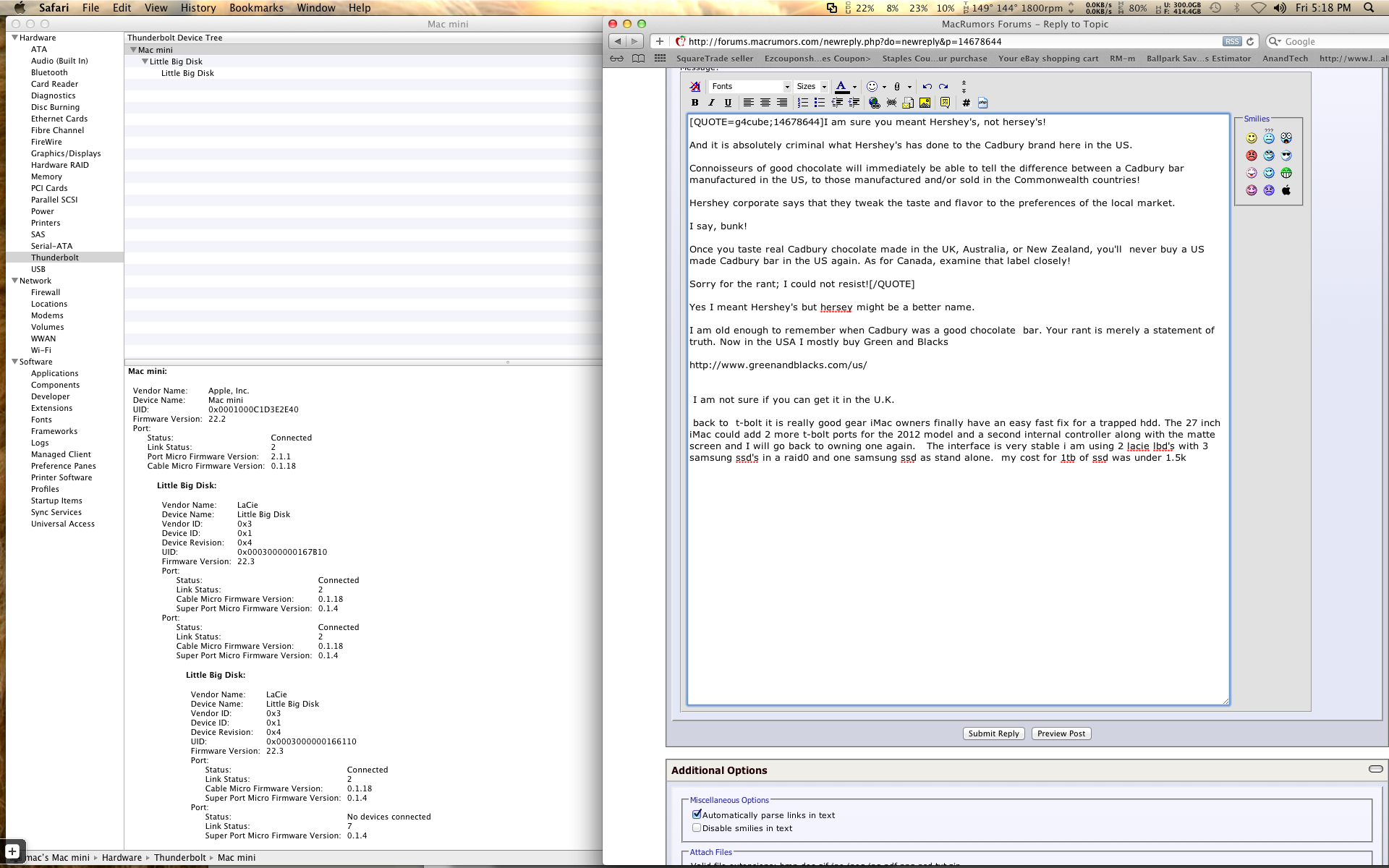
Task: Open the attachments paperclip dropdown arrow
Action: [909, 87]
